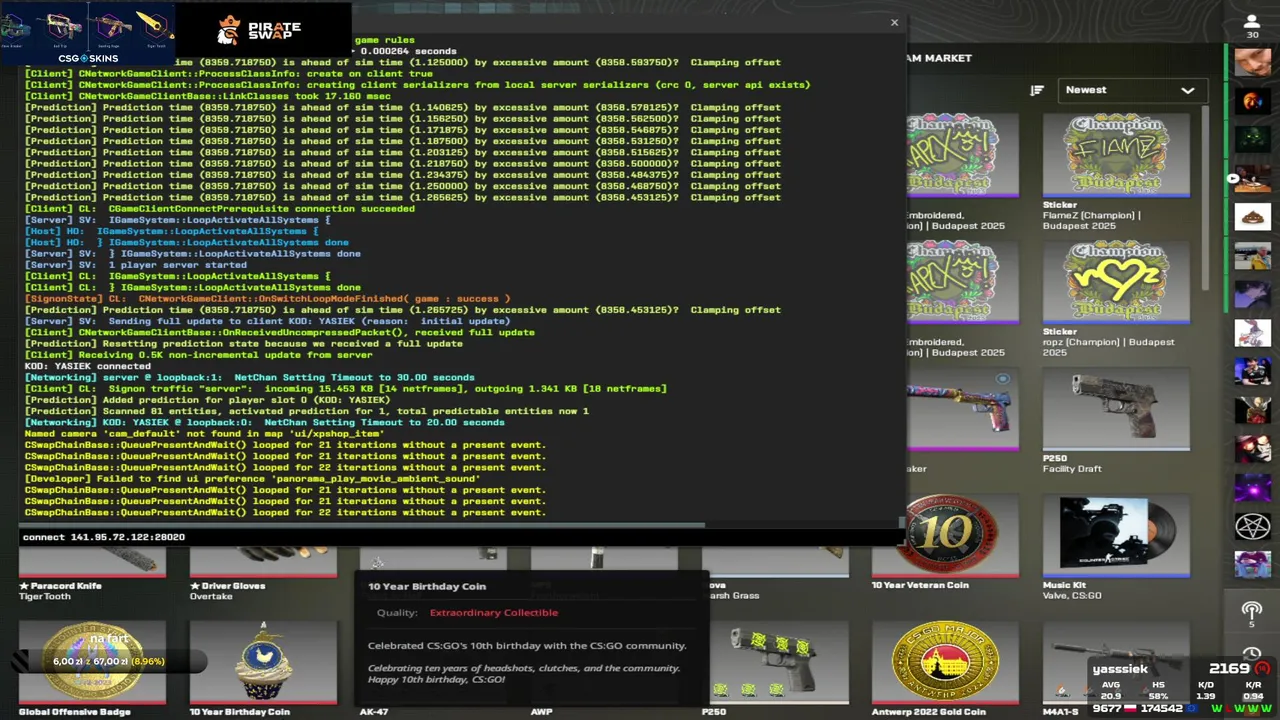Open the green skull friend avatar
This screenshot has height=720, width=1280.
pyautogui.click(x=1252, y=139)
